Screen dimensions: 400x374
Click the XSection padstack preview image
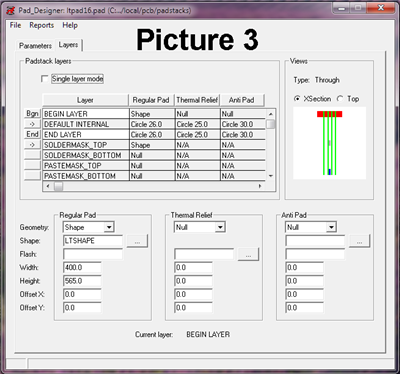click(x=329, y=143)
